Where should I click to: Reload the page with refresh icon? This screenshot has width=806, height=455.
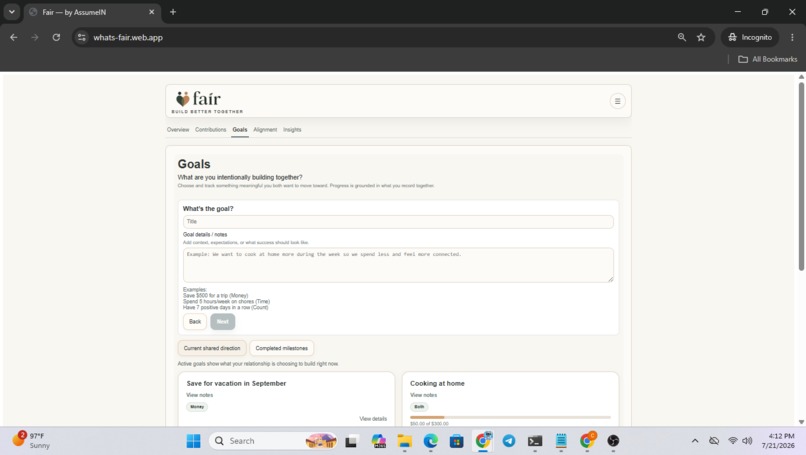pos(56,38)
